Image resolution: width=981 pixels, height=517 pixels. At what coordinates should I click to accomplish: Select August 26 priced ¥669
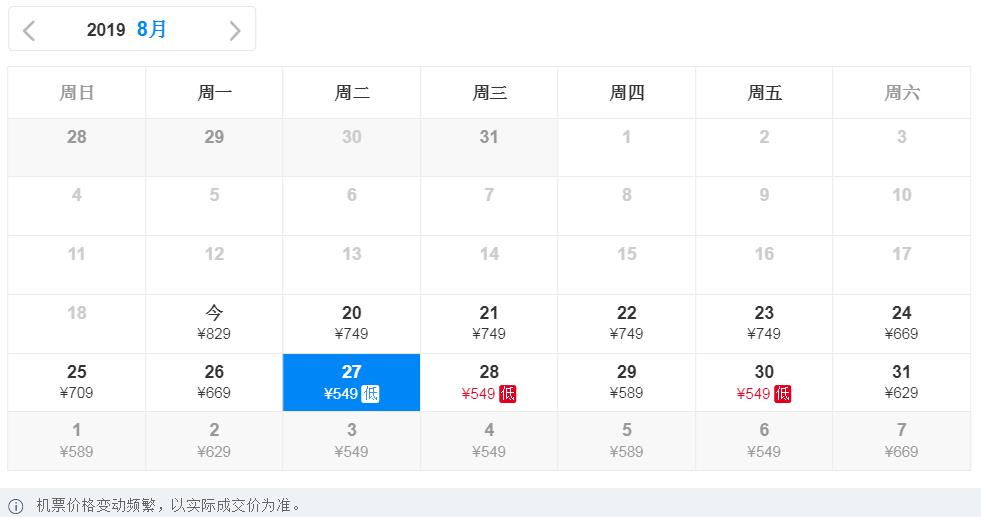[x=214, y=382]
